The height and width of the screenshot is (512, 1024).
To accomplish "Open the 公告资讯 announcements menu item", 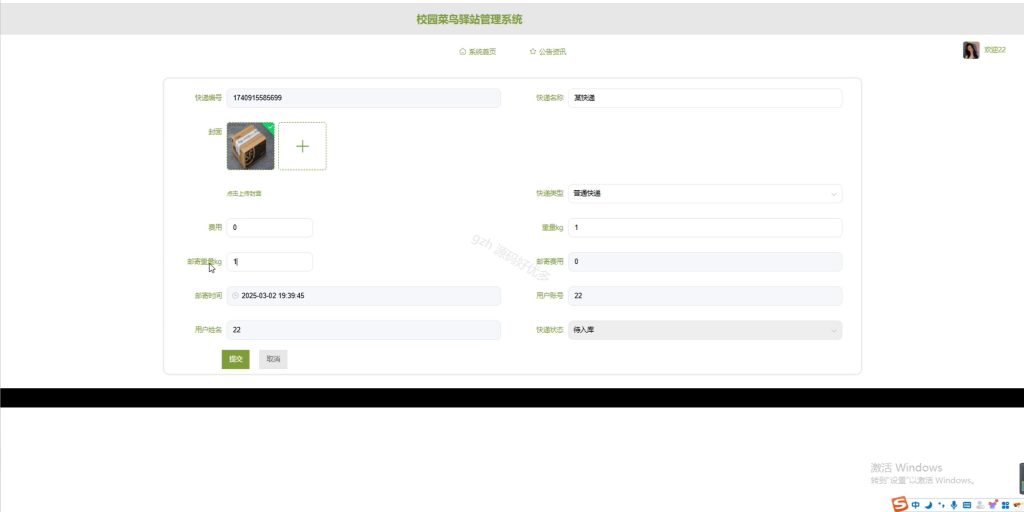I will (547, 52).
